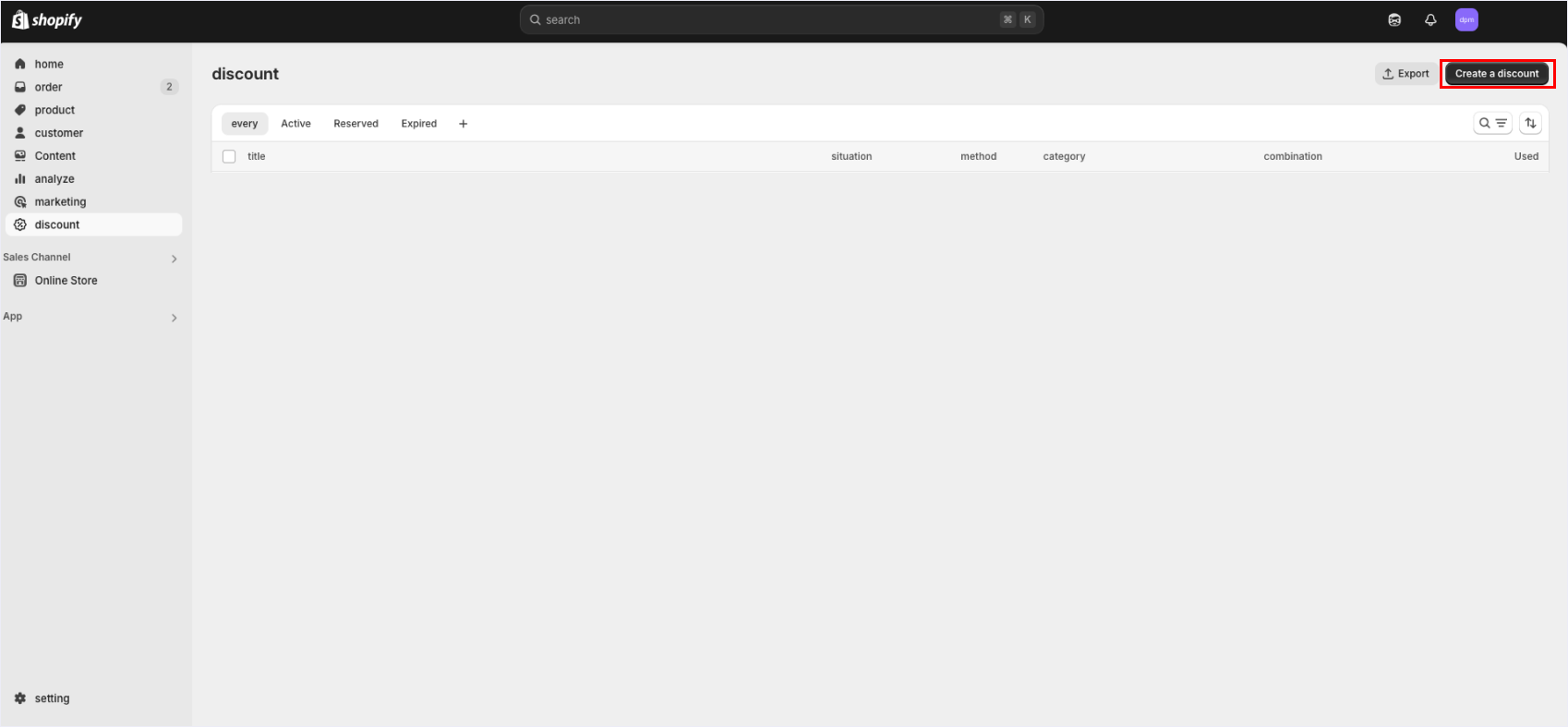Open the order section in the sidebar
1568x727 pixels.
click(x=93, y=87)
